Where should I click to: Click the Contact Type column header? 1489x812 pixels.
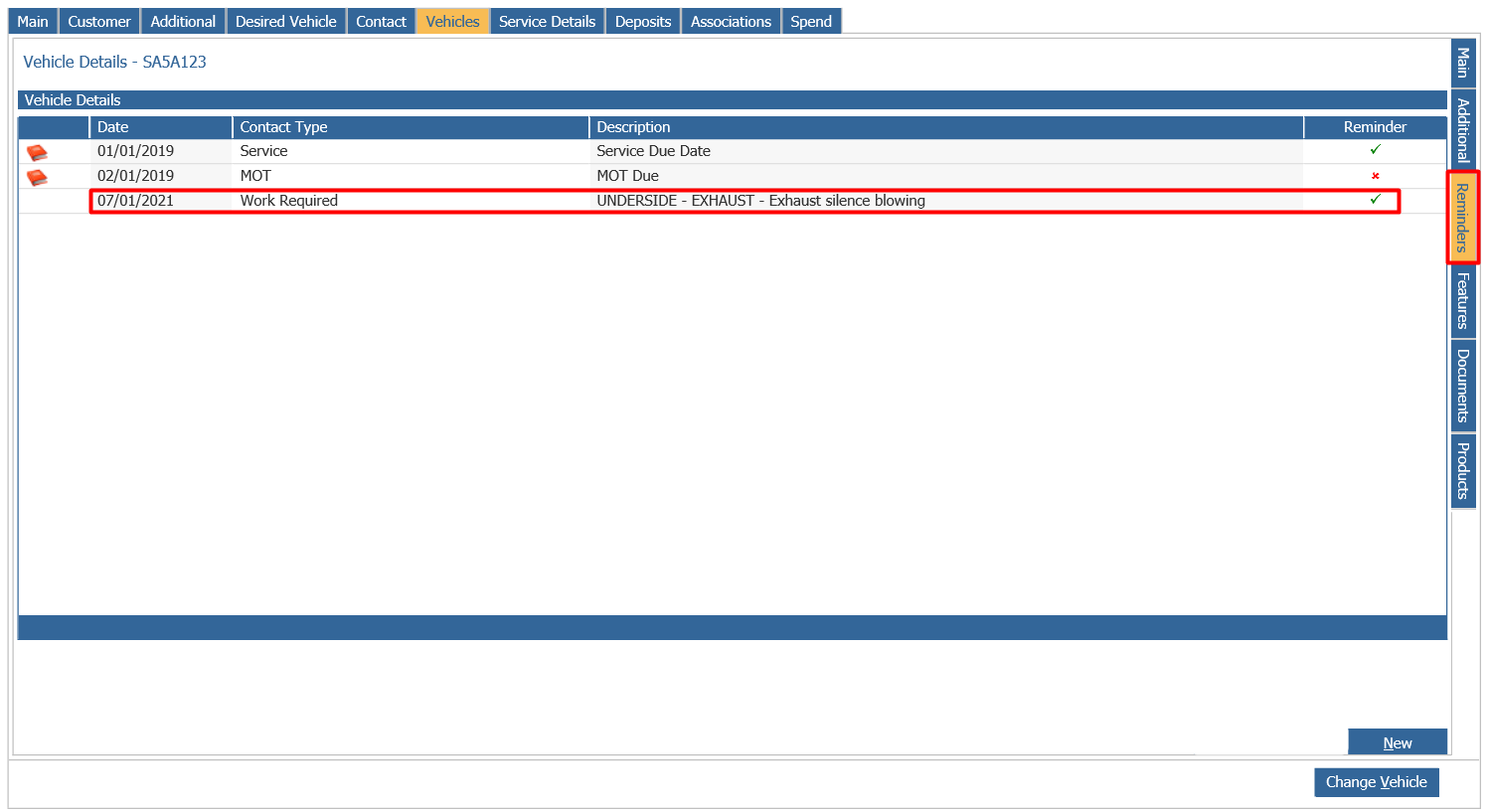[411, 127]
